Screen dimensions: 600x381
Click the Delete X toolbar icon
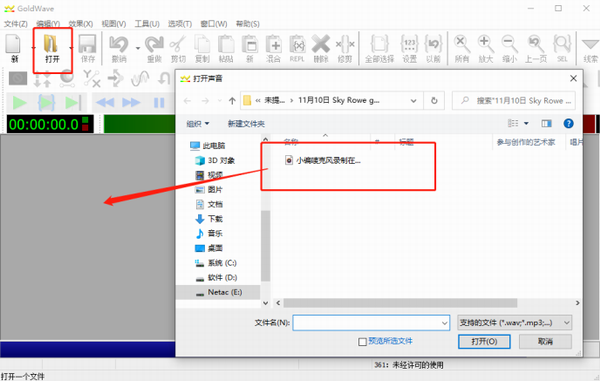(x=321, y=44)
